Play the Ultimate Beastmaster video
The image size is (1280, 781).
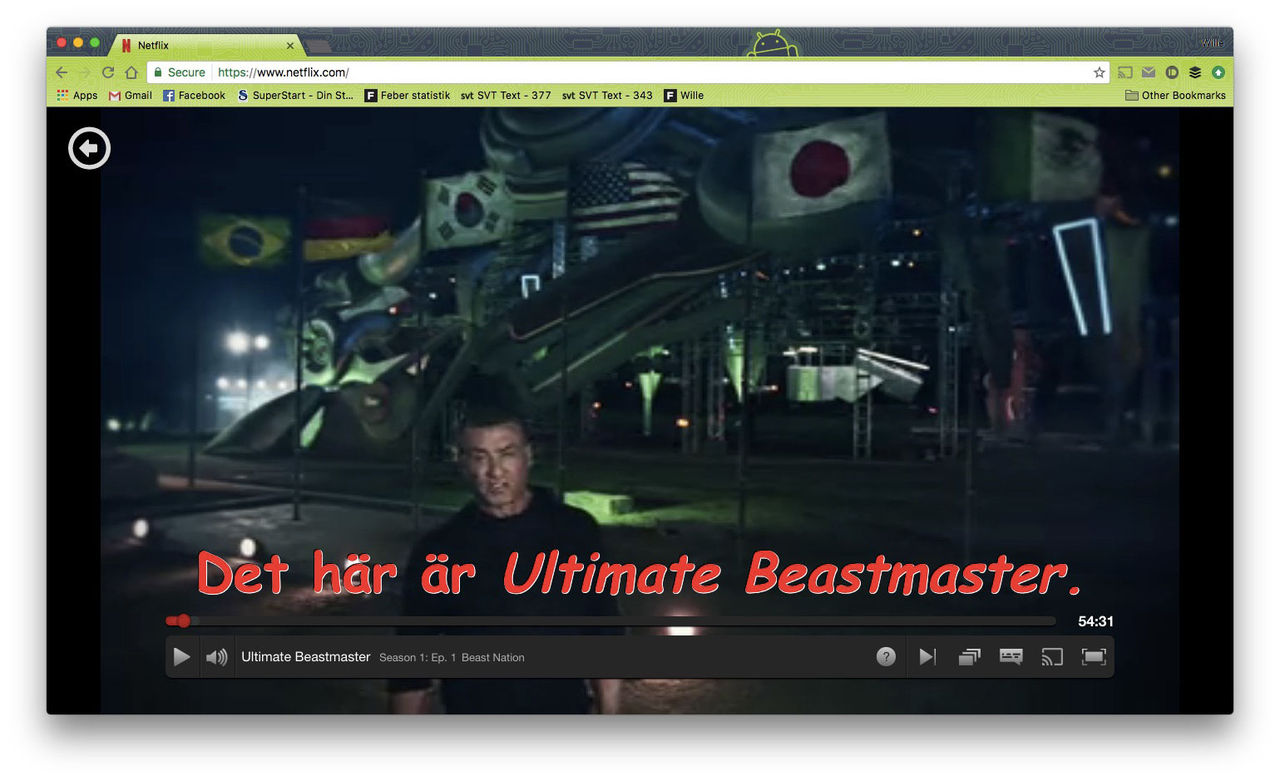(x=181, y=657)
